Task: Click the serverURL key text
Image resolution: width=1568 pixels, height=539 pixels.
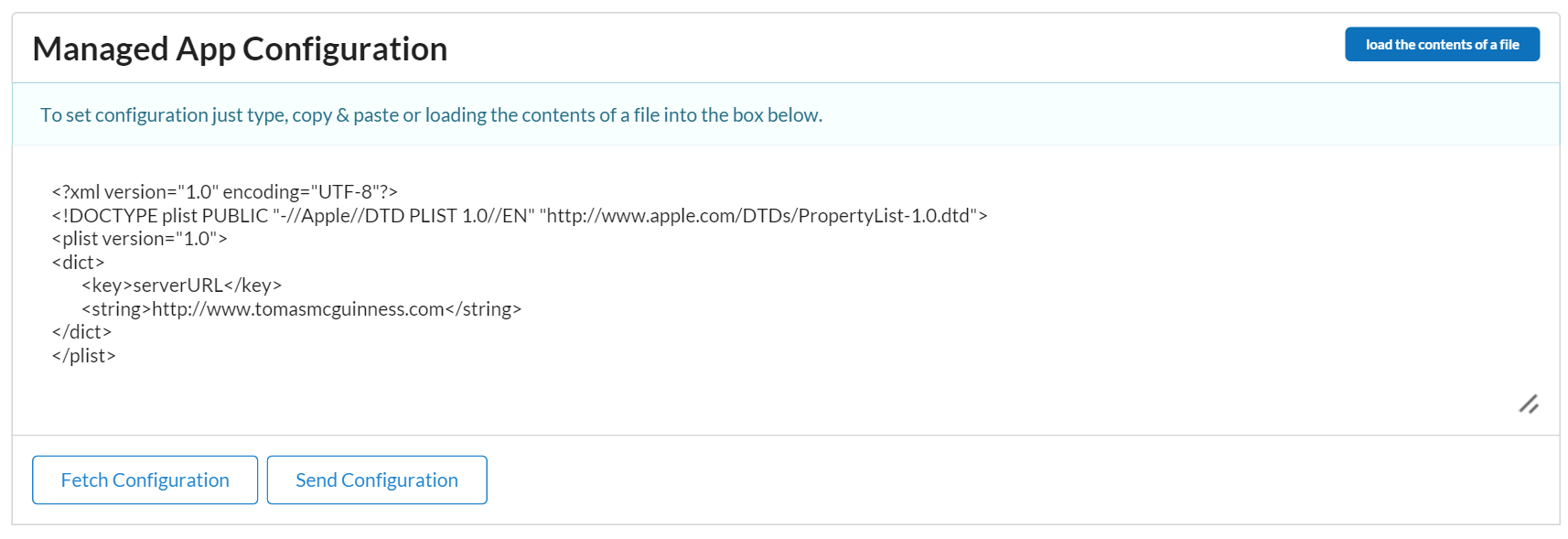Action: click(x=177, y=286)
